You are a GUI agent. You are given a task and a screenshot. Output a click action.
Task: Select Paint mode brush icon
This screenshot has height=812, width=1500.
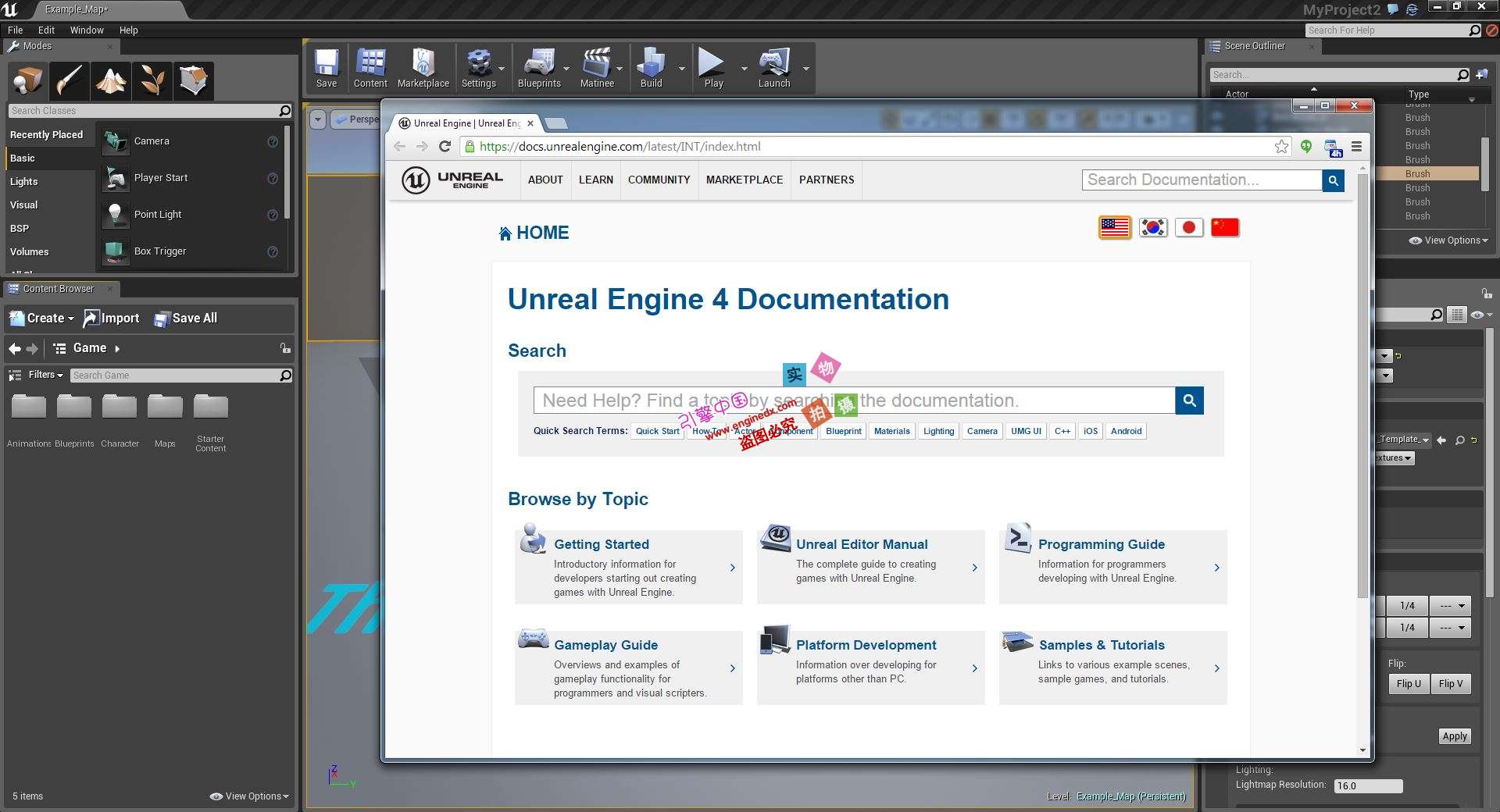pyautogui.click(x=70, y=80)
